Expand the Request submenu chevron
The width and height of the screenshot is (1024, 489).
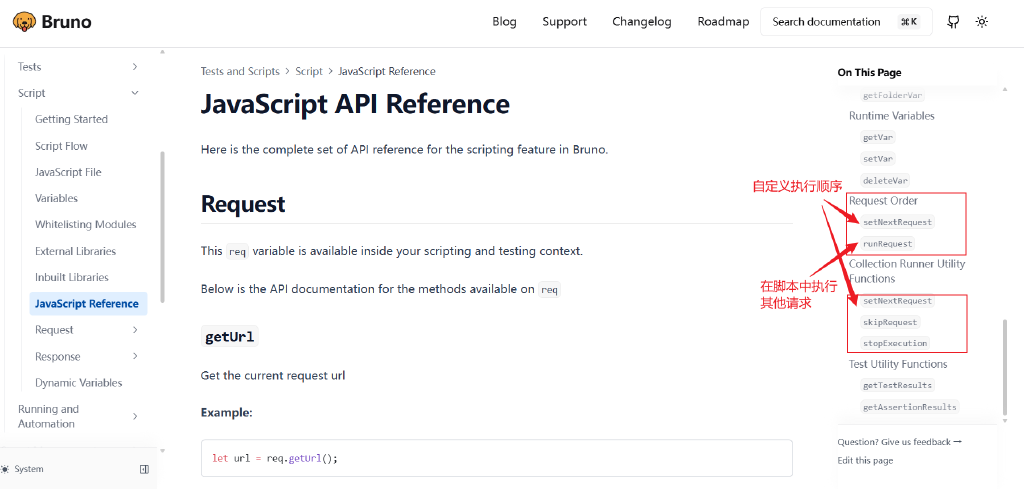(135, 330)
